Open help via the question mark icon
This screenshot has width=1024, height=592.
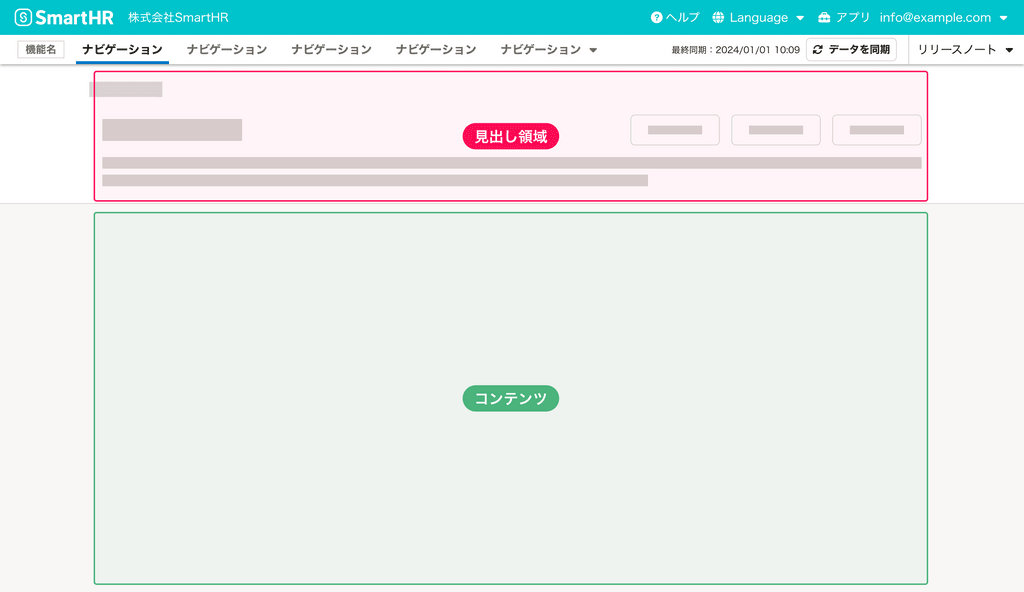(x=659, y=17)
